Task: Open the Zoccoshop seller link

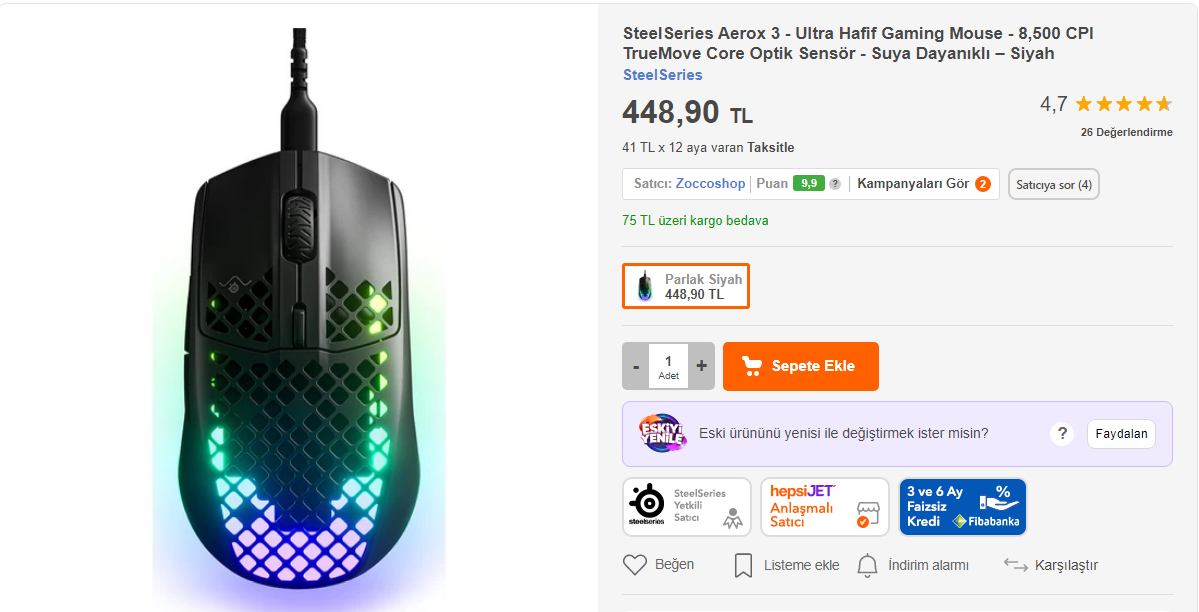Action: coord(710,184)
